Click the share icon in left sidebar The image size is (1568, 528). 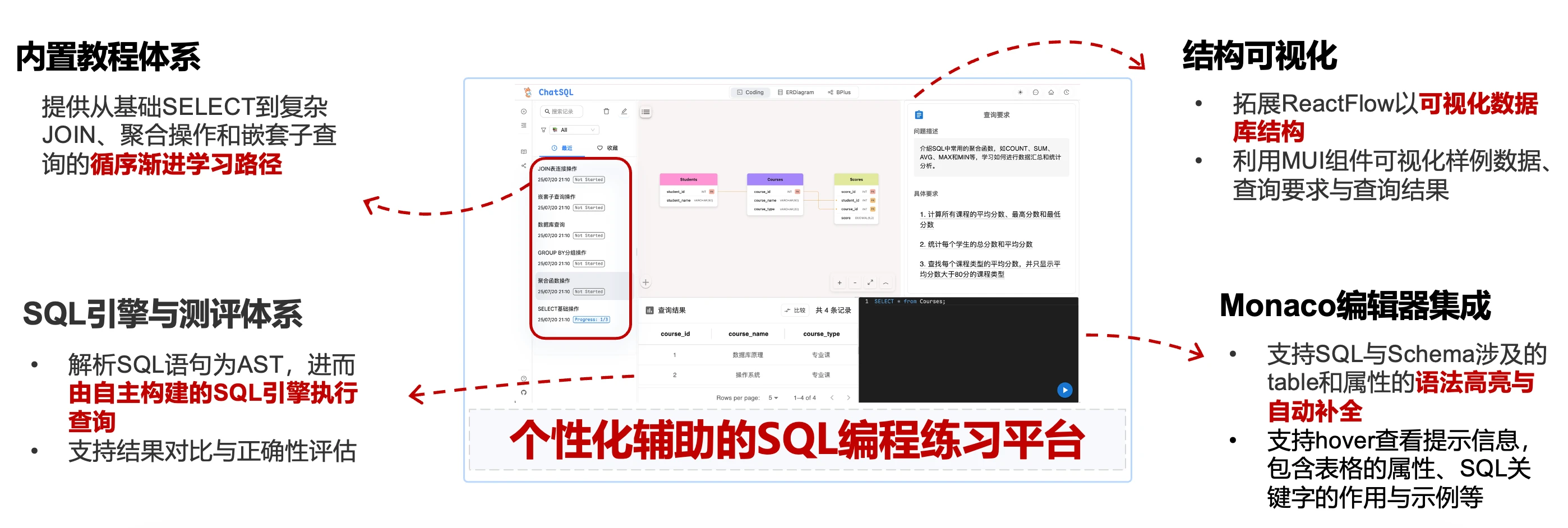tap(523, 165)
